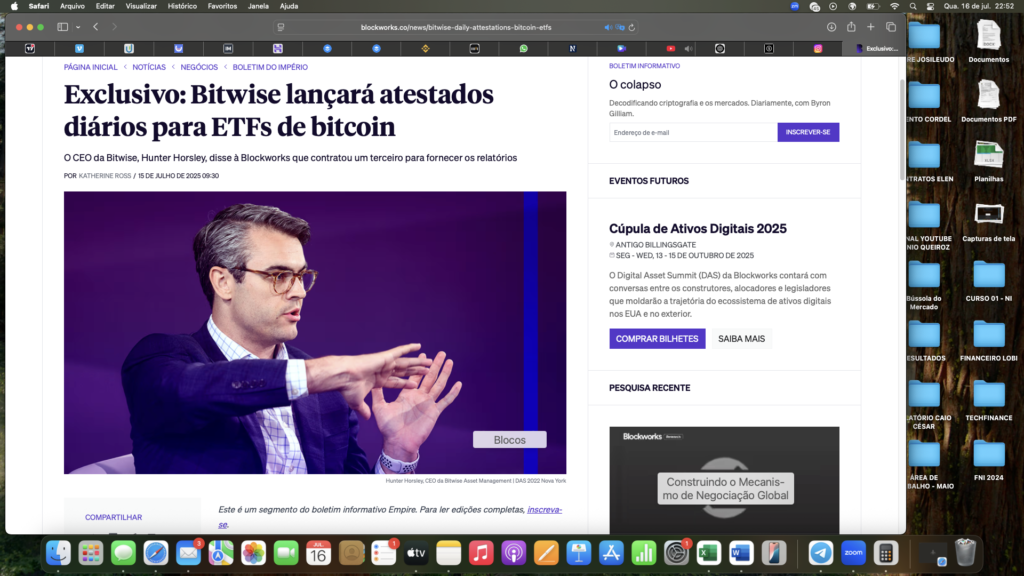1024x576 pixels.
Task: Open the Apple menu
Action: click(x=14, y=6)
